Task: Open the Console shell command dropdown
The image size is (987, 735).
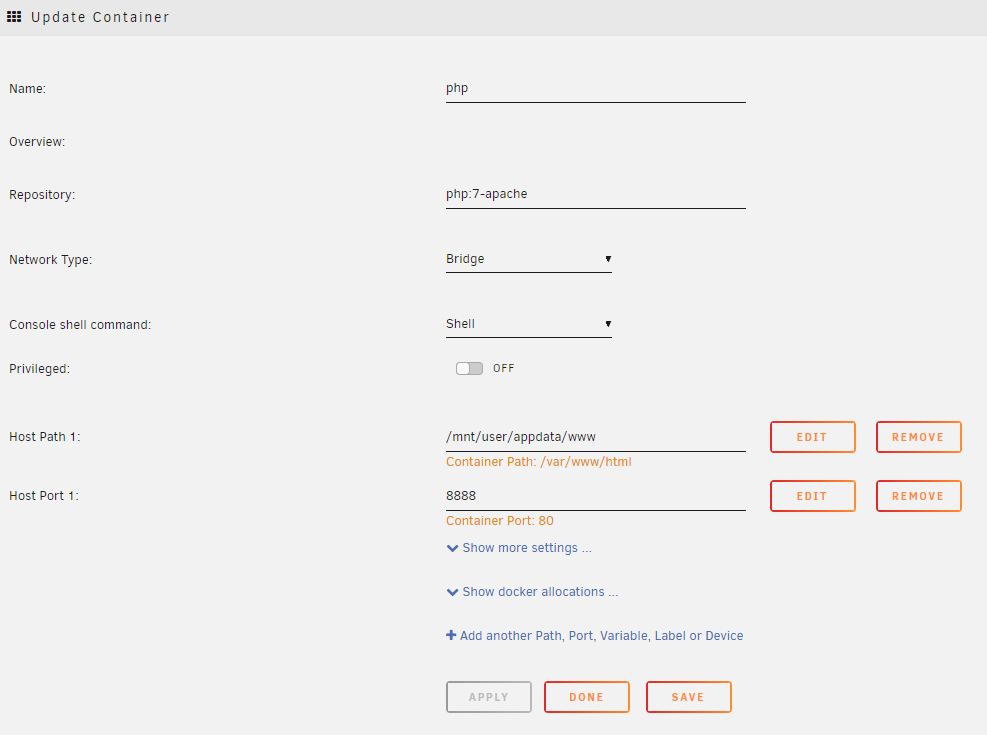Action: [x=529, y=324]
